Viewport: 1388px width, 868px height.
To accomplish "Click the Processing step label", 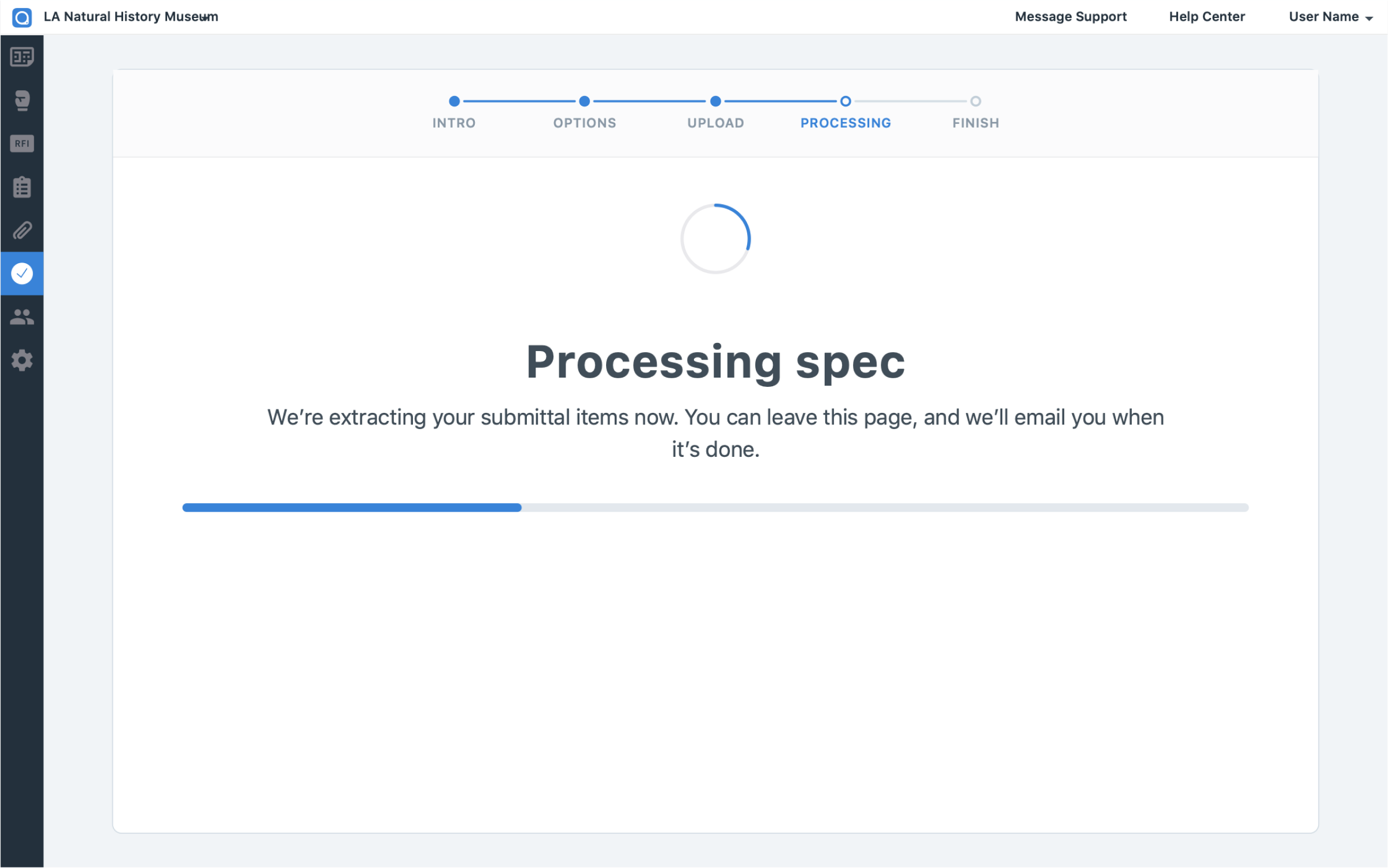I will tap(845, 123).
